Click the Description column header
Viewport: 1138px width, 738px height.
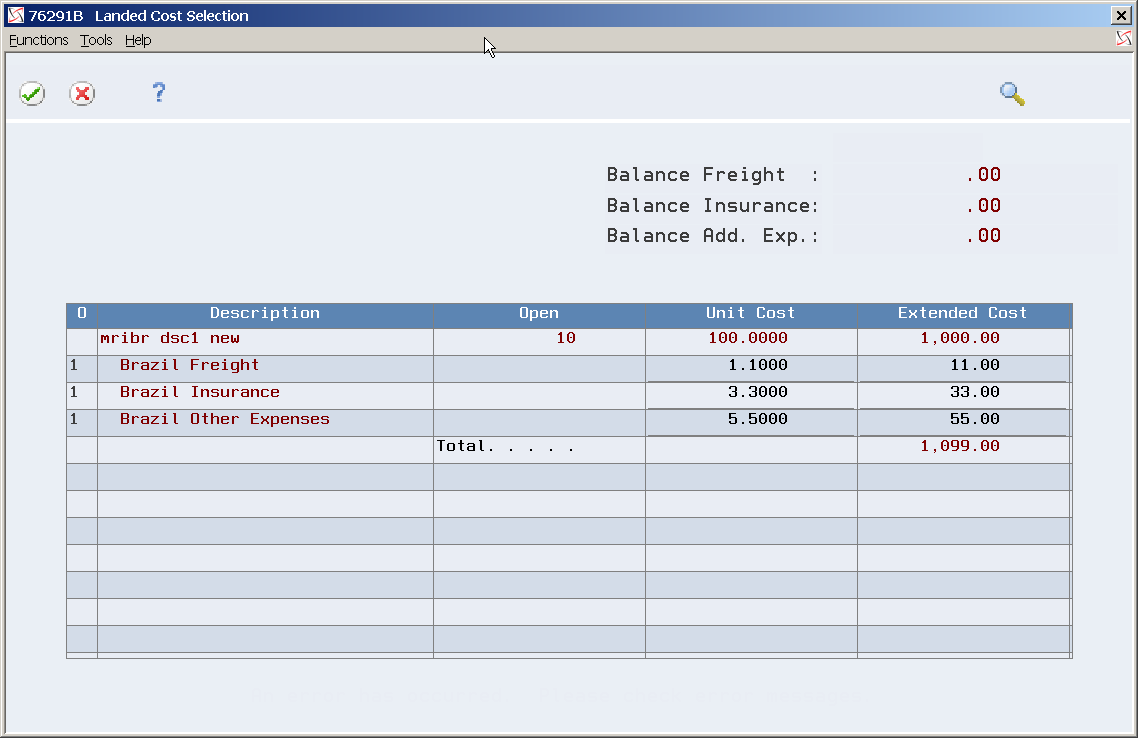pos(265,313)
